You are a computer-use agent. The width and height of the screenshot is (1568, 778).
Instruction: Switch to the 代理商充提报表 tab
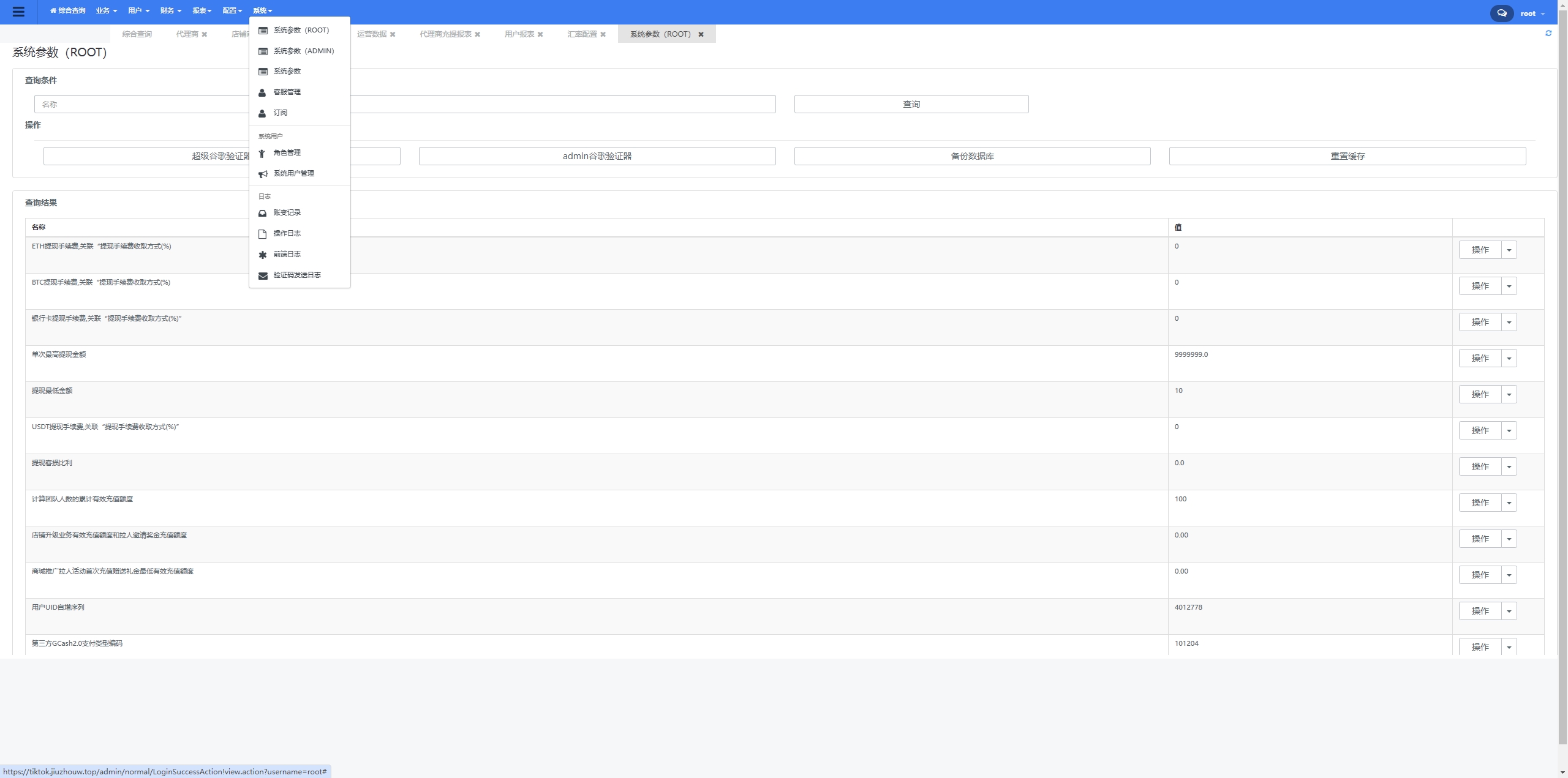tap(445, 34)
